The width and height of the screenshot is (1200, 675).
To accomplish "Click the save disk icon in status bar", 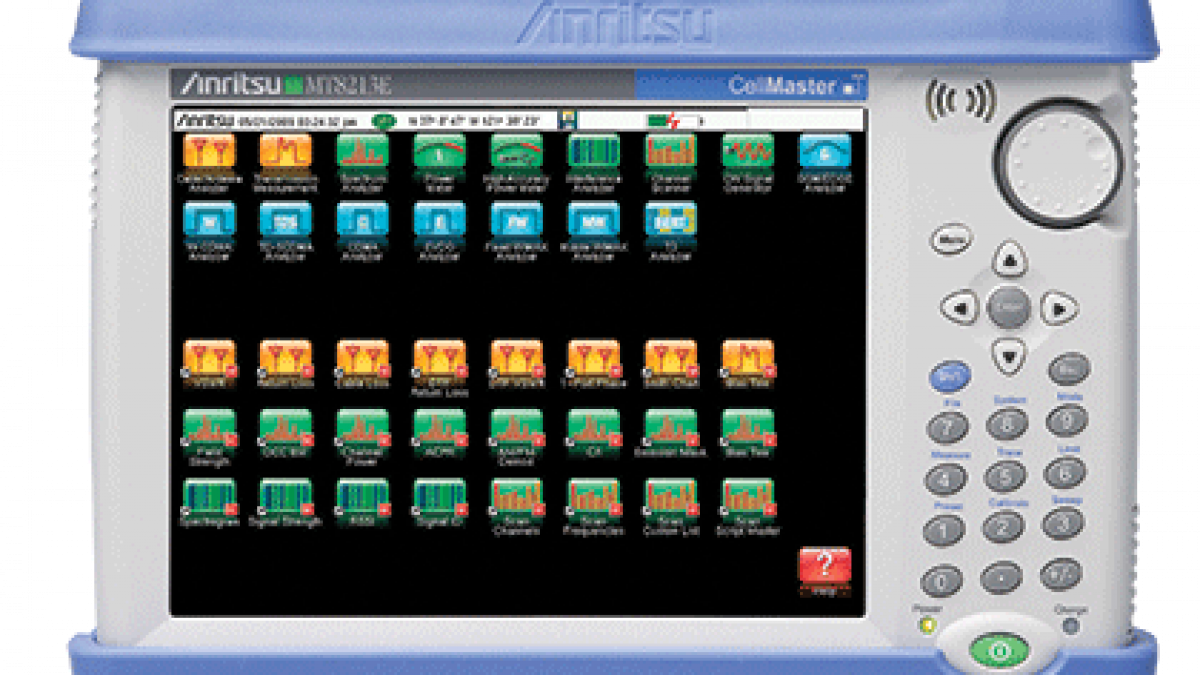I will click(567, 121).
